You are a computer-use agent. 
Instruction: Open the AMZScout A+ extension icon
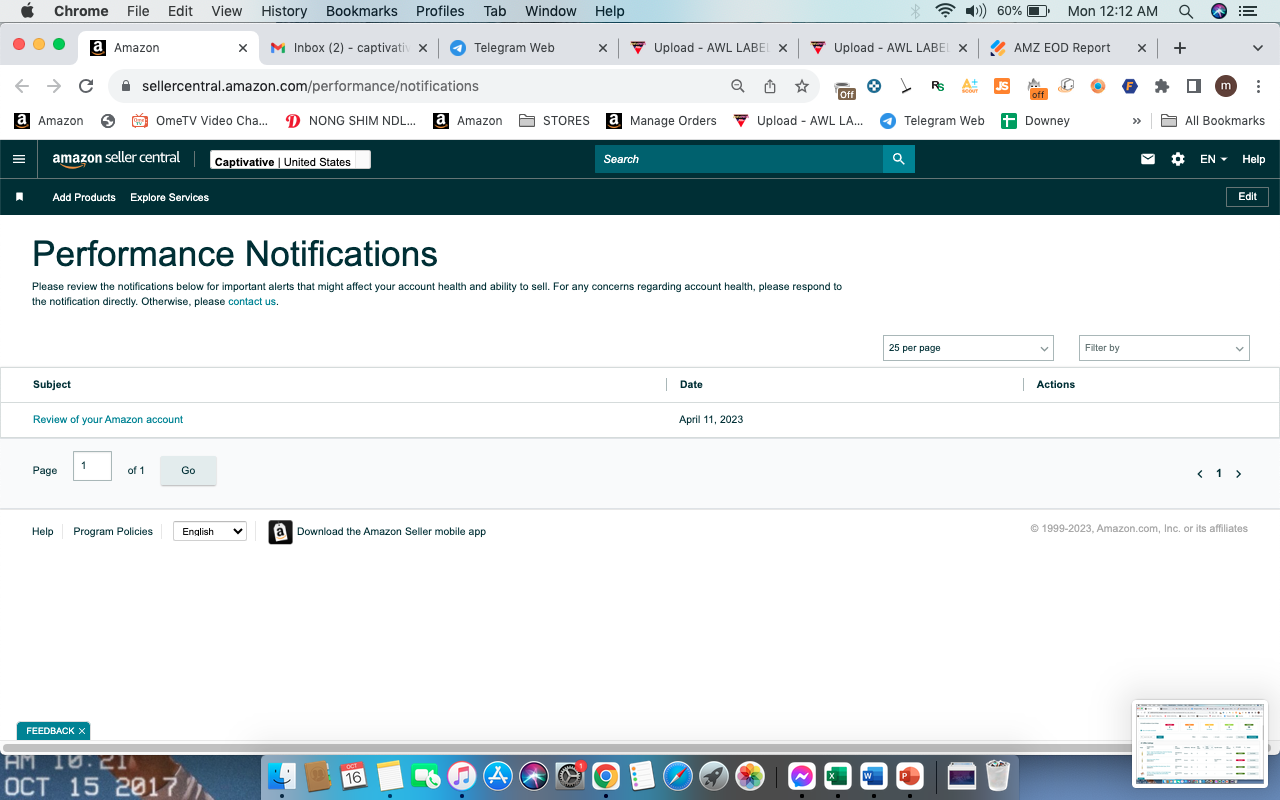(970, 86)
